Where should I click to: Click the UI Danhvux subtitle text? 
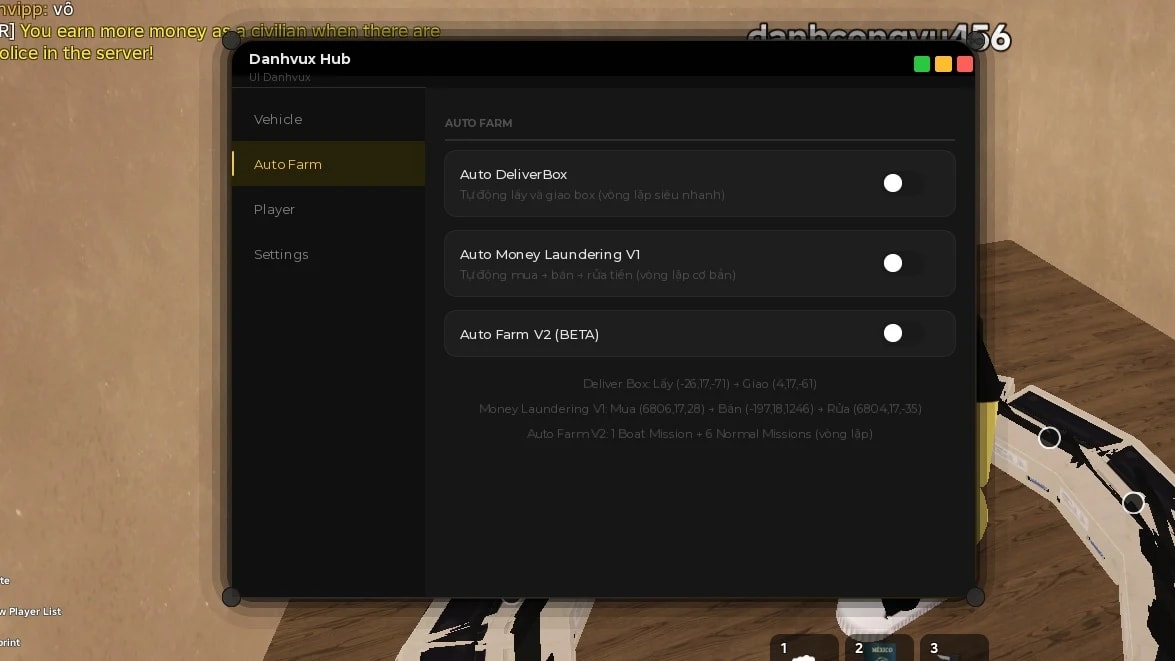280,77
